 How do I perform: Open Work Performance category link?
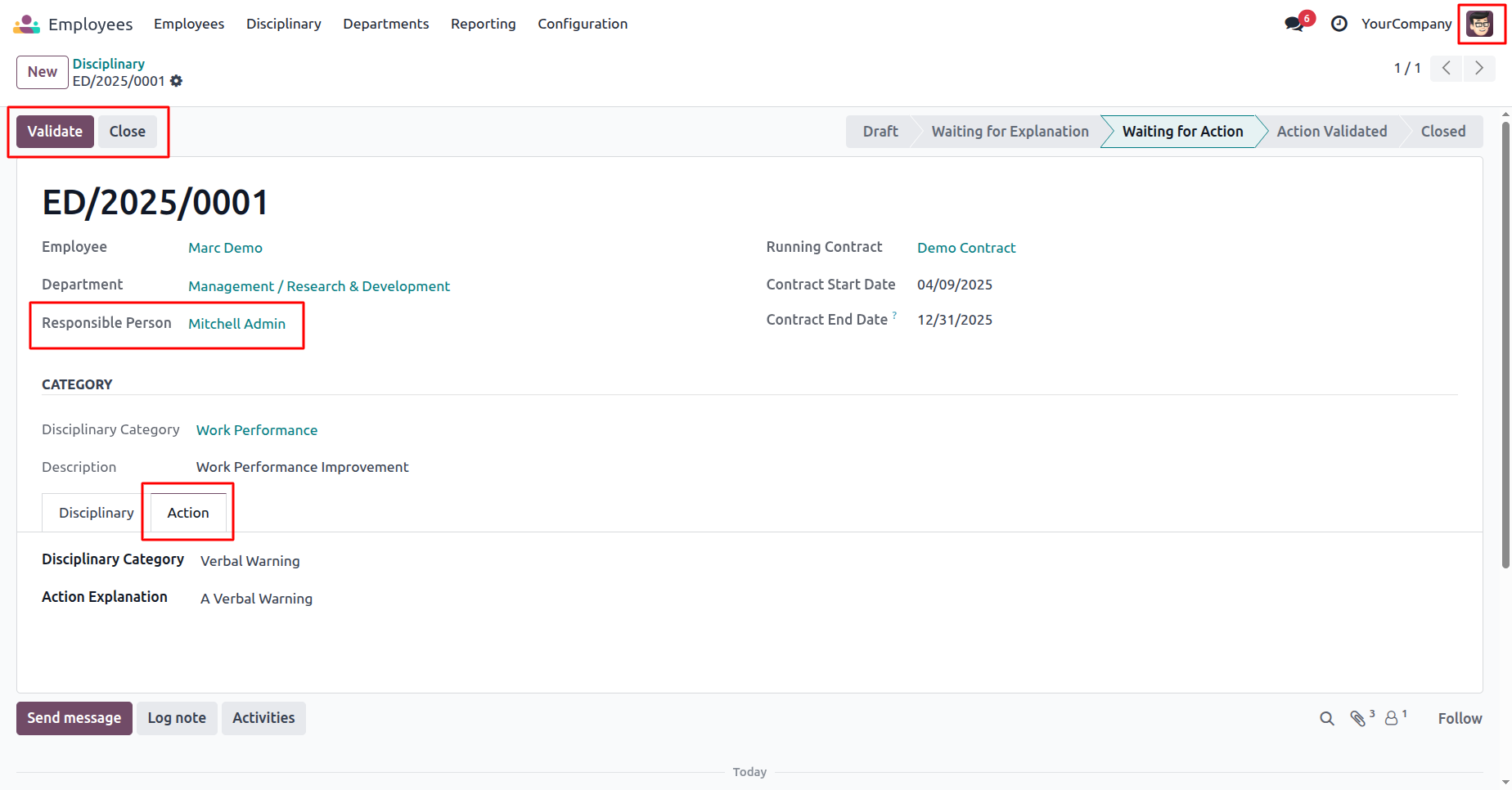tap(257, 430)
